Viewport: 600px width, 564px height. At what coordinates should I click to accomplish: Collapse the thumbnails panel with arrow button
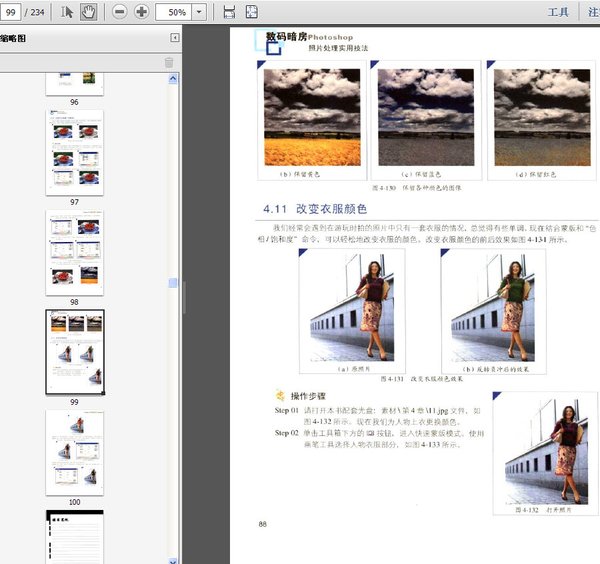tap(176, 38)
